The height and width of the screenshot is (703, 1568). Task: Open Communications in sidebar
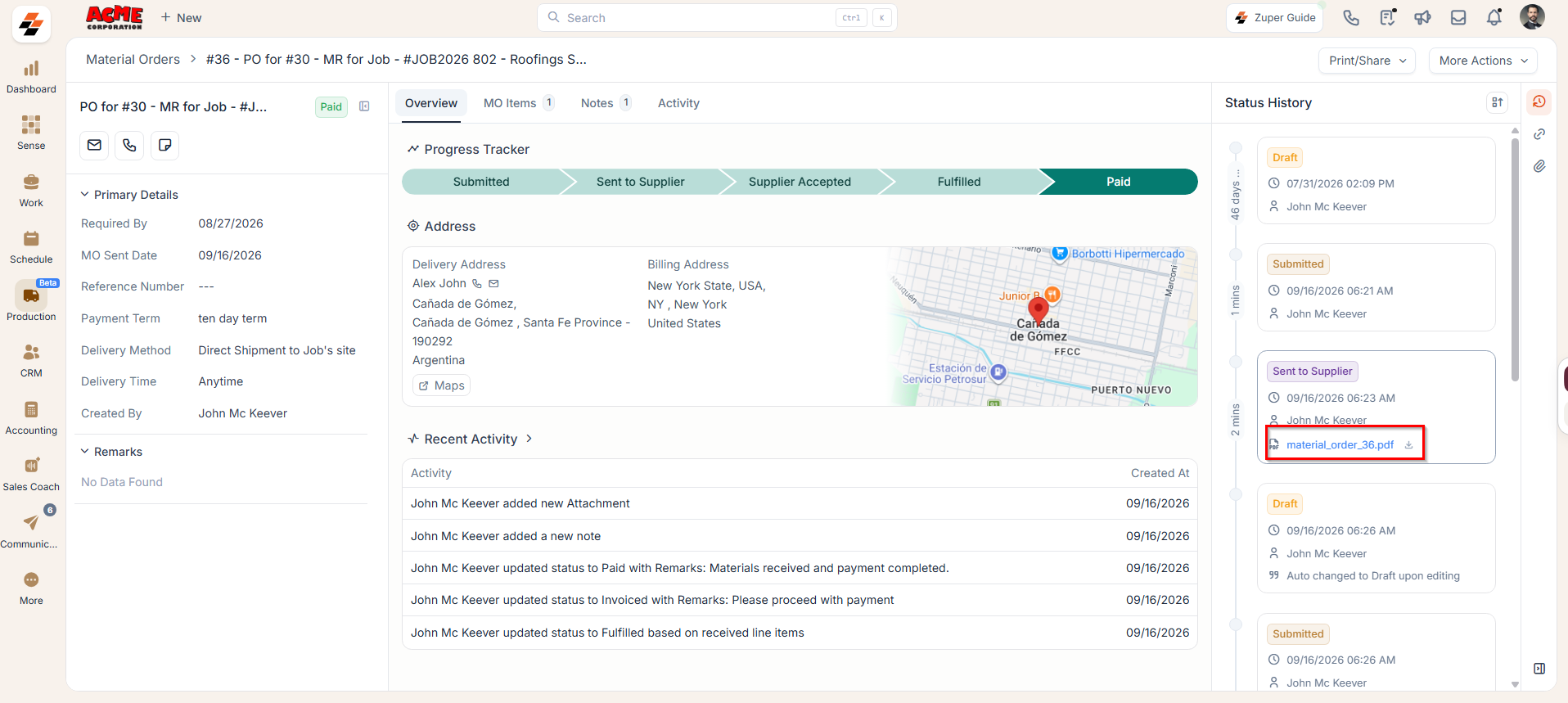tap(31, 531)
